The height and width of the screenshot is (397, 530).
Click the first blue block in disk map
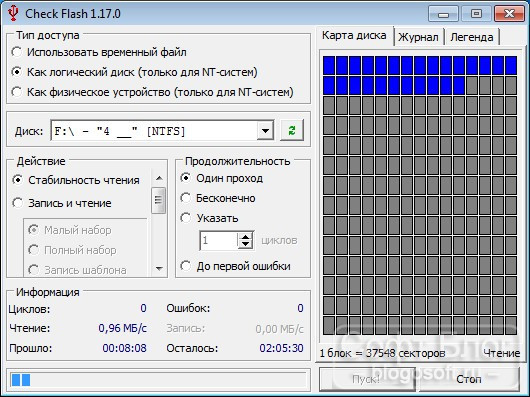[329, 65]
